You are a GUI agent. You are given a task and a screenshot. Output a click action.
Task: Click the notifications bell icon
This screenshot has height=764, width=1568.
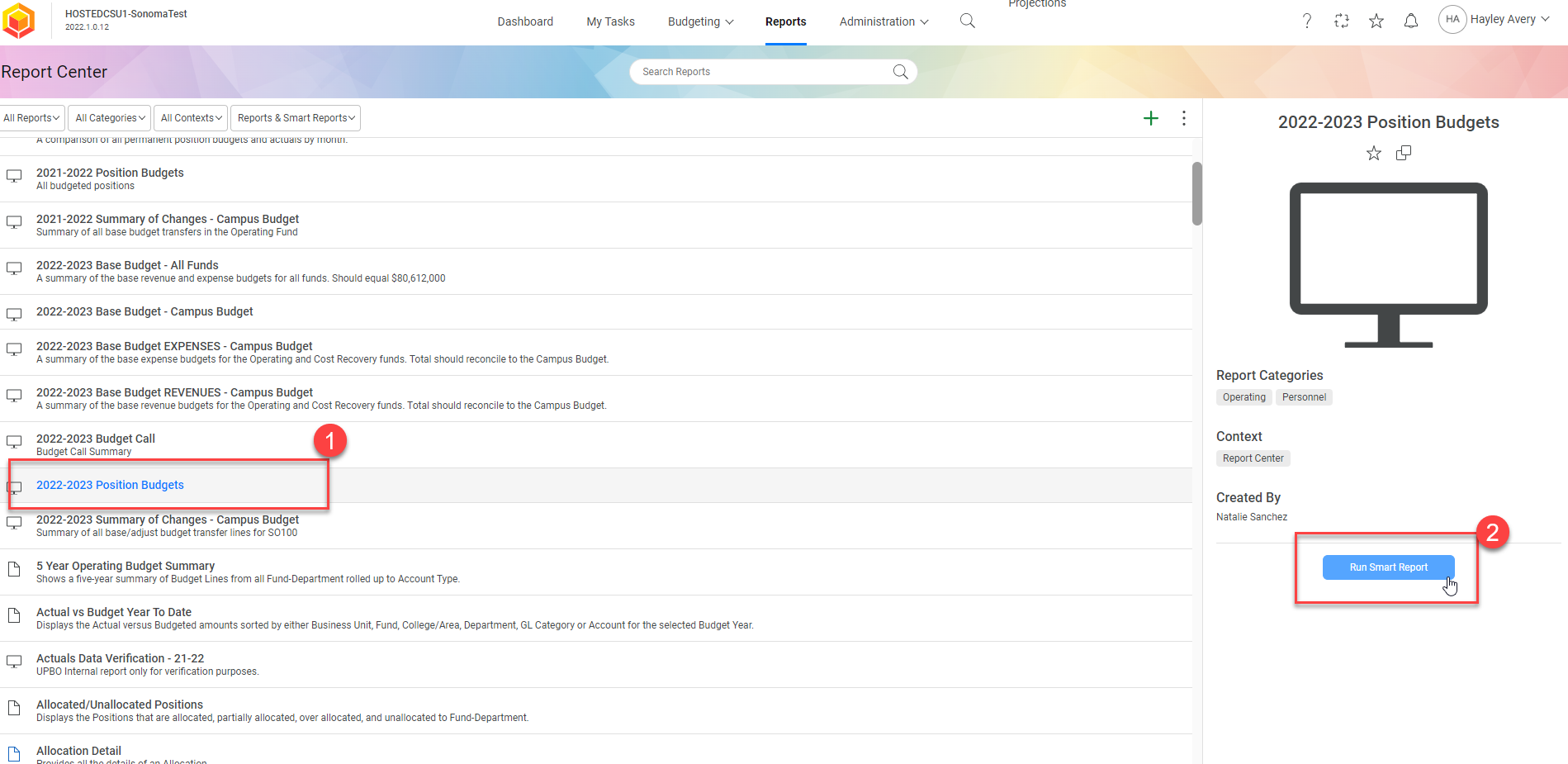point(1411,20)
